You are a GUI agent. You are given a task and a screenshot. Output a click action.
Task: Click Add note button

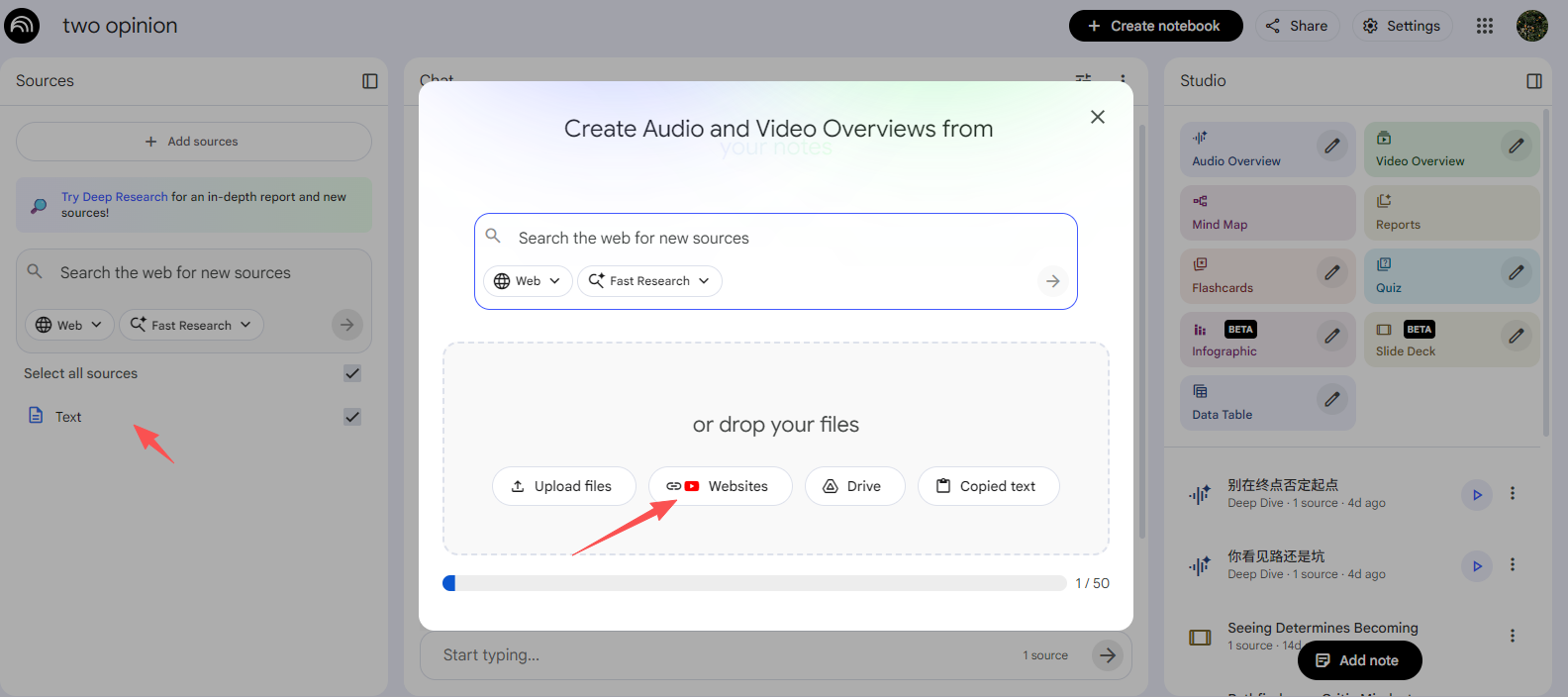coord(1360,660)
